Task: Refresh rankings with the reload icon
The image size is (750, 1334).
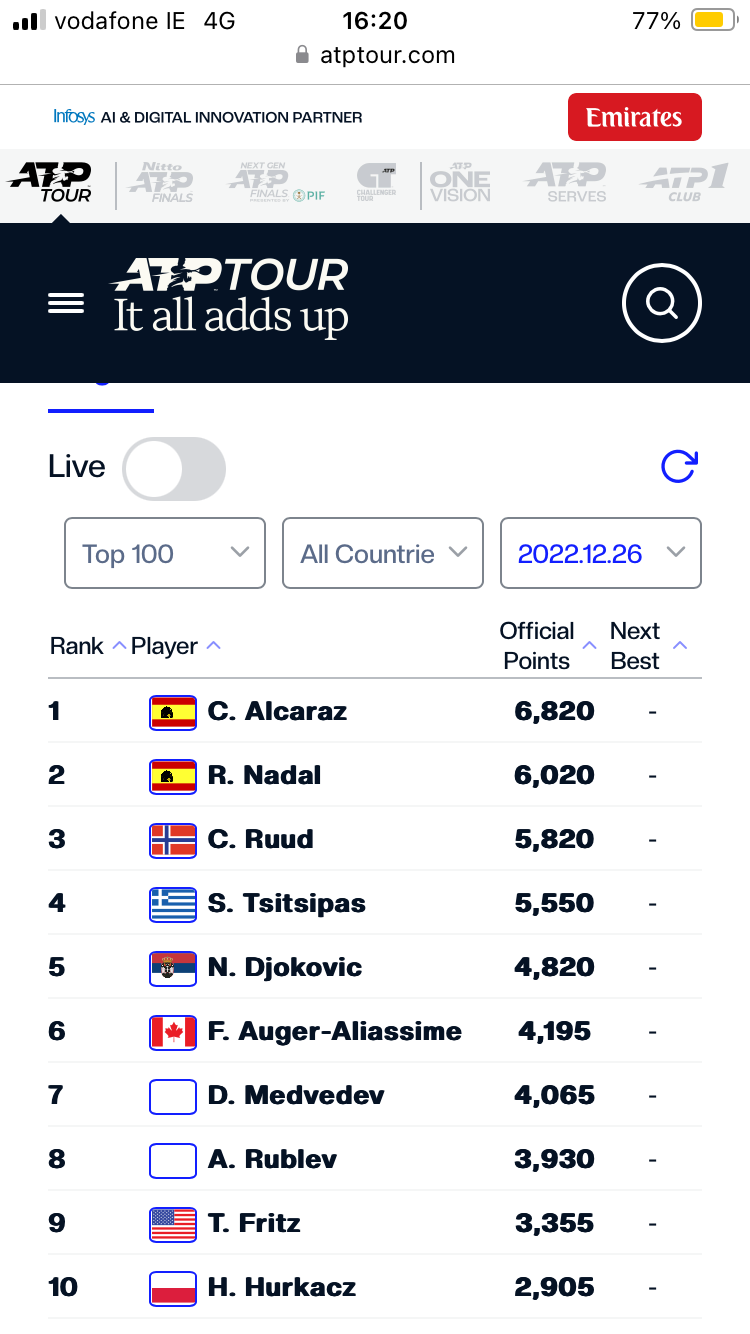Action: pyautogui.click(x=679, y=466)
